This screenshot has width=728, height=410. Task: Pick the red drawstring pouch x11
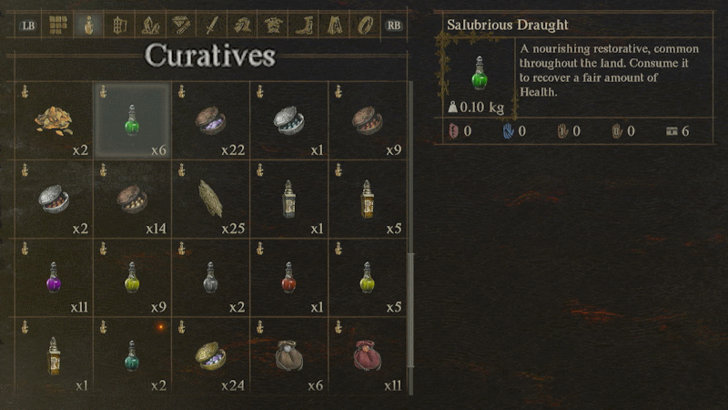point(367,356)
